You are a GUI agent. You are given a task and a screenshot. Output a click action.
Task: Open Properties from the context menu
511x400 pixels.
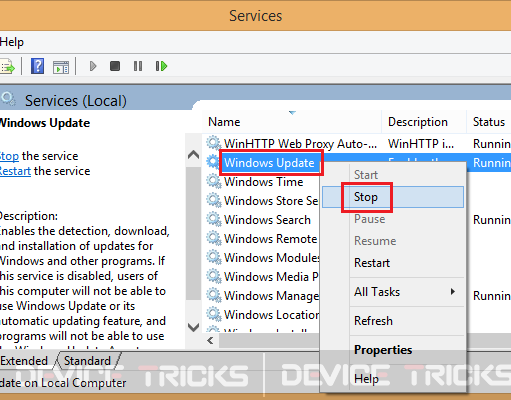coord(383,350)
